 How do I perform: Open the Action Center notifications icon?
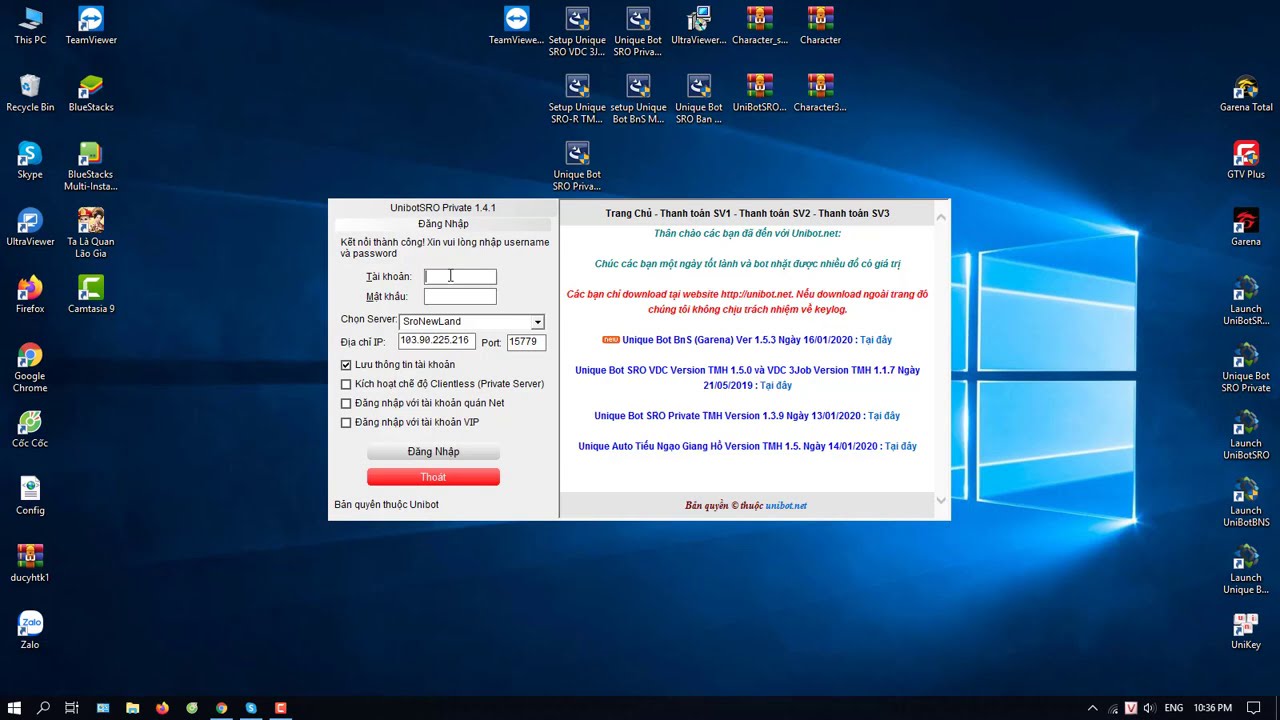(1254, 708)
